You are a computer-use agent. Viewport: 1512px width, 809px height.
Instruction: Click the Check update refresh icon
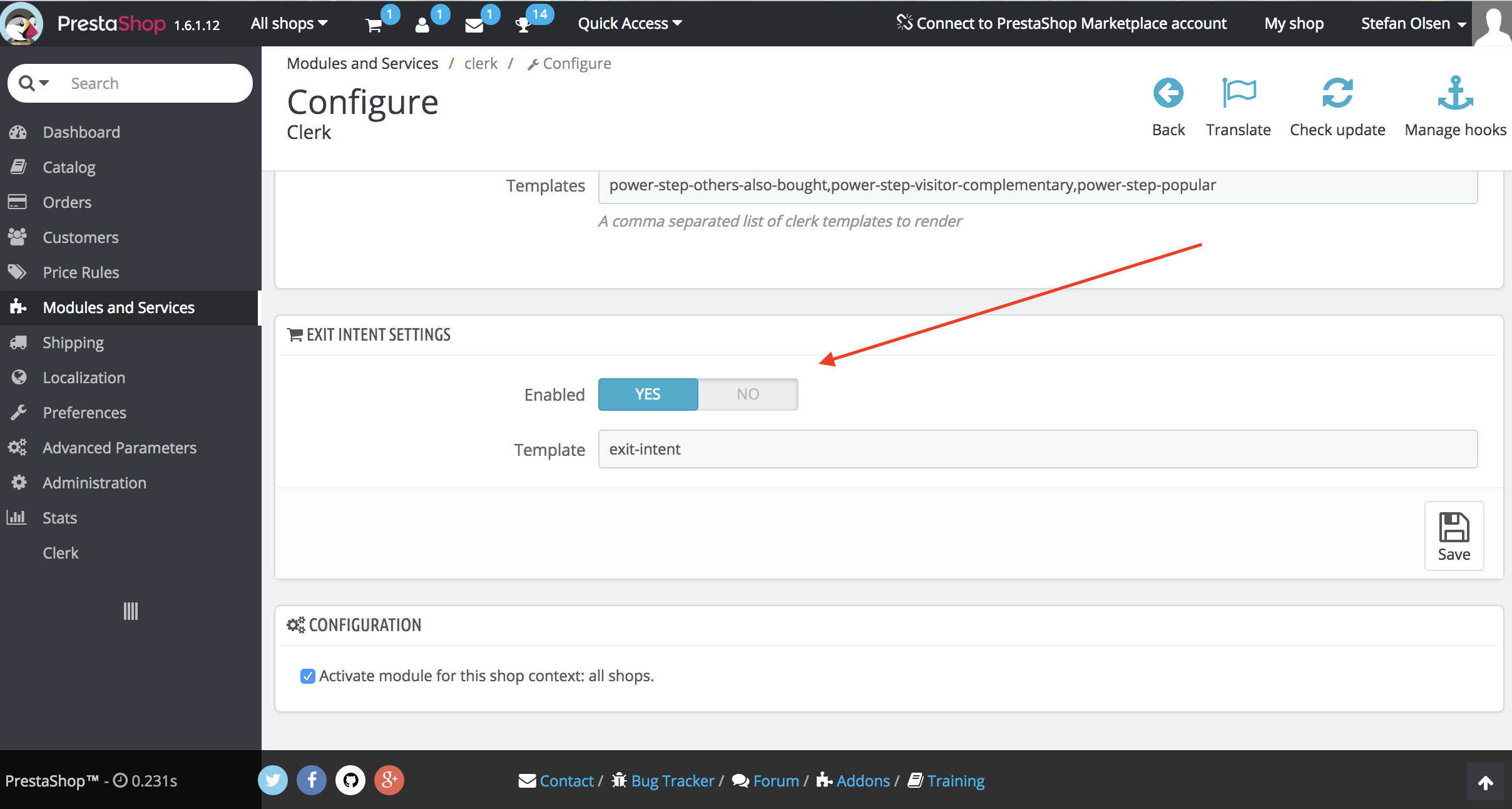point(1337,93)
